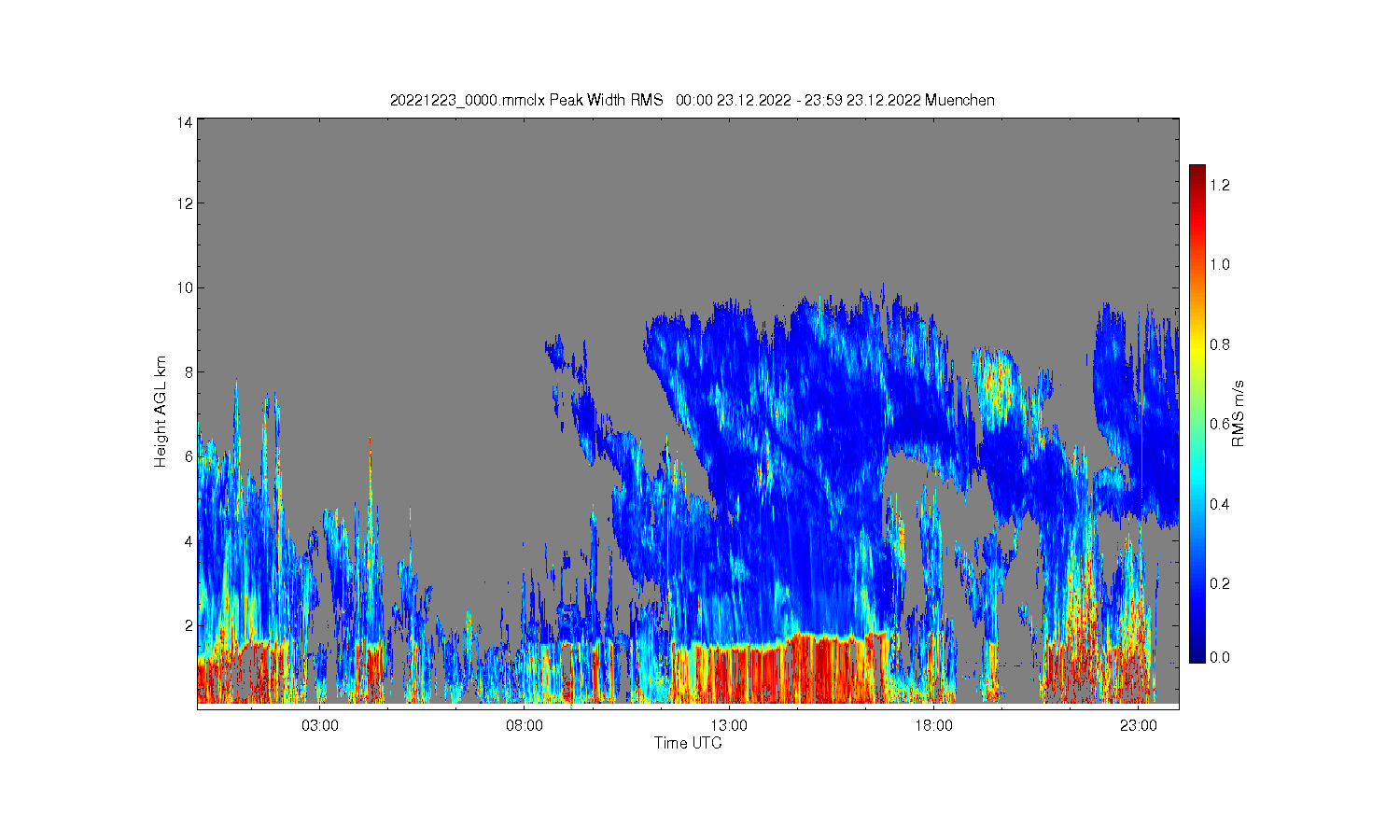Click the colorbar value '1.0'

(x=1220, y=264)
